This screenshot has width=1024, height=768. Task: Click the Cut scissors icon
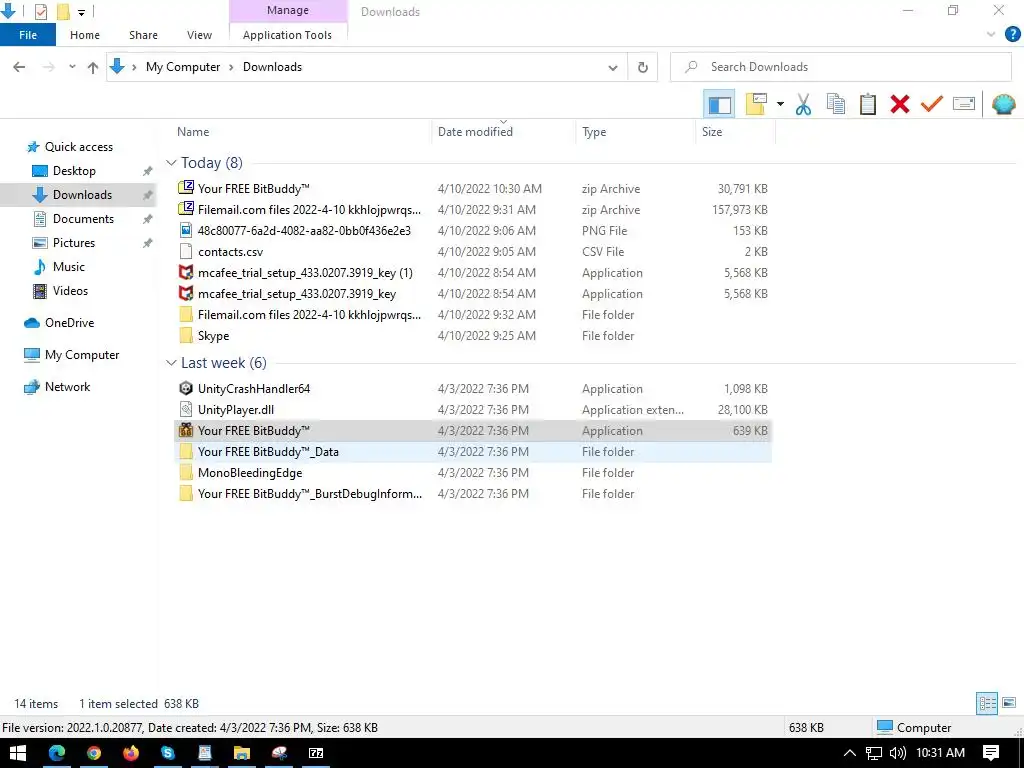coord(803,104)
